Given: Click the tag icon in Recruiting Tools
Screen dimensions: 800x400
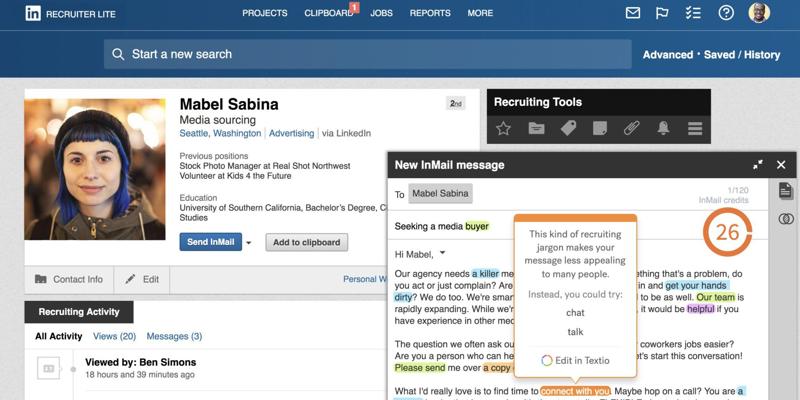Looking at the screenshot, I should pyautogui.click(x=568, y=128).
